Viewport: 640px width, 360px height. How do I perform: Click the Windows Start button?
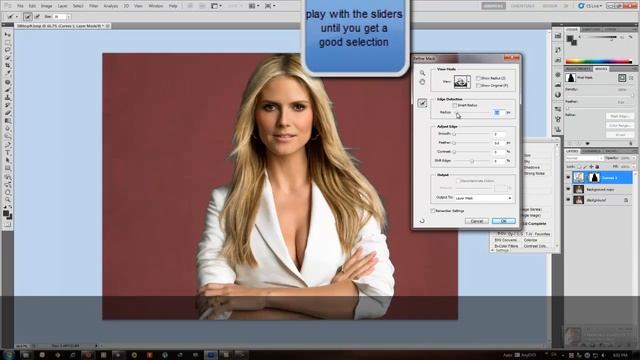point(8,355)
